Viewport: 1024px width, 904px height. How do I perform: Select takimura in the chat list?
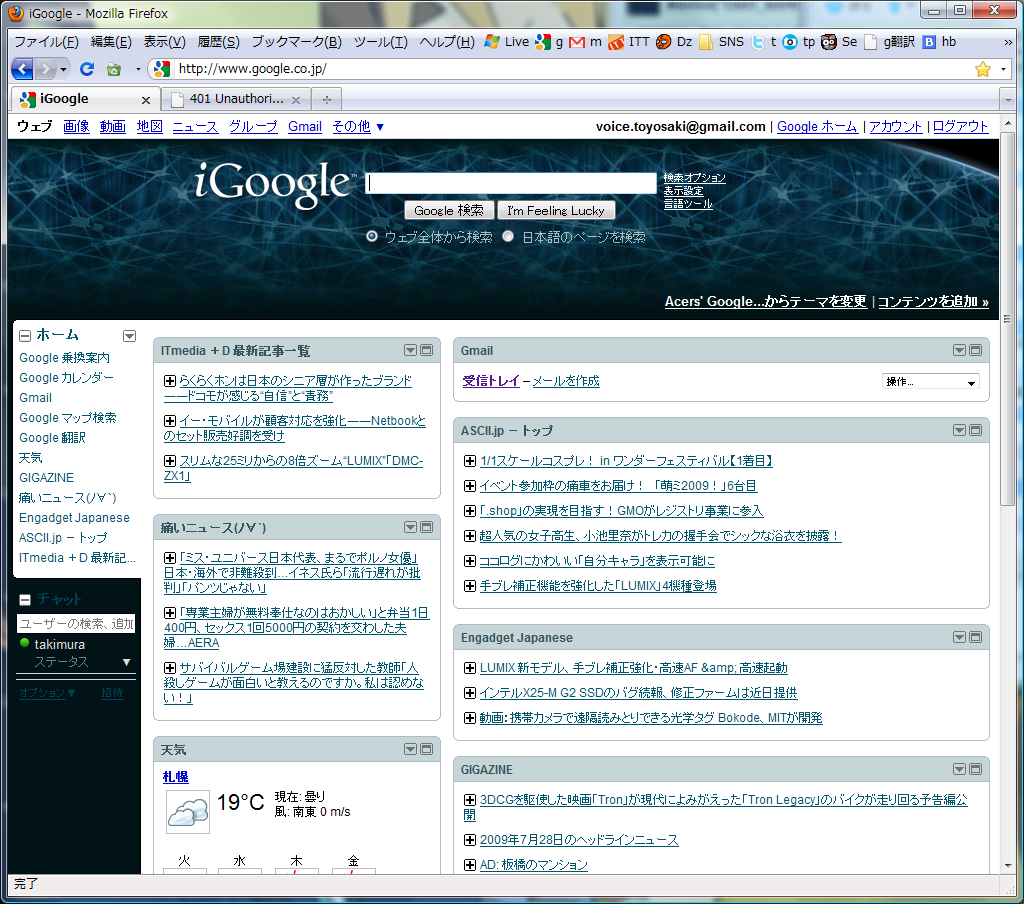point(59,645)
